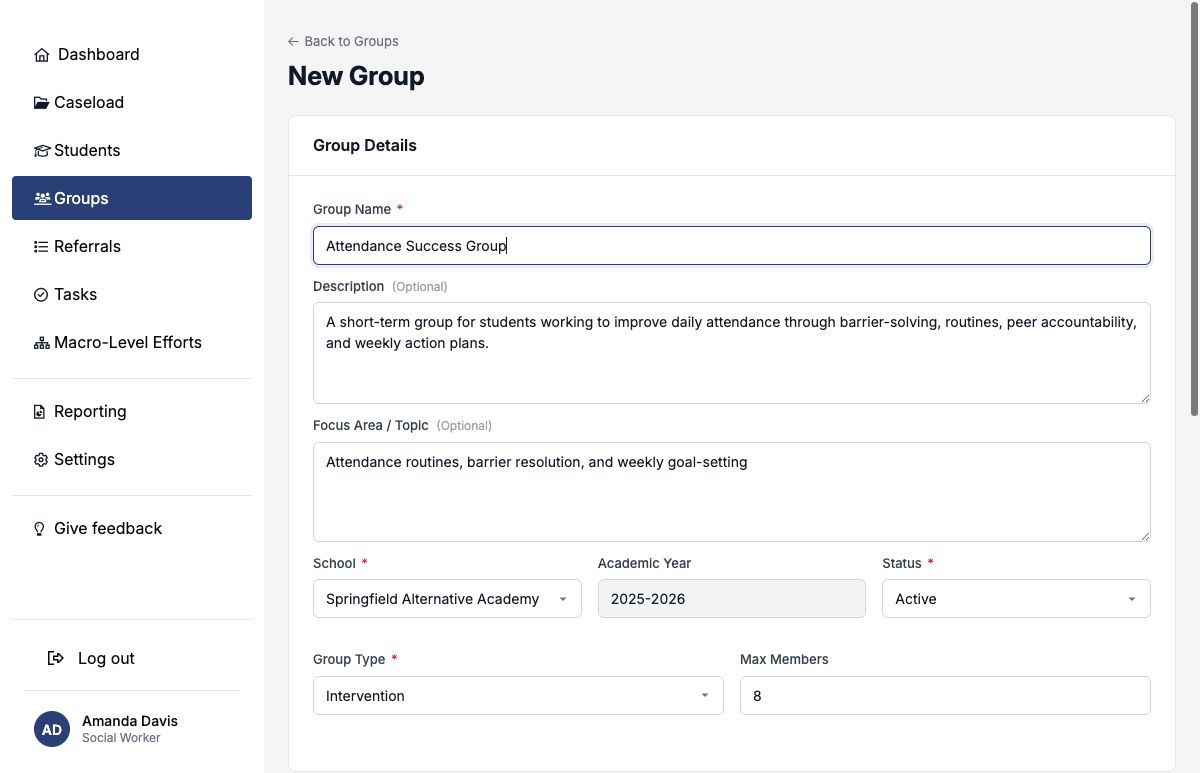Open Macro-Level Efforts in sidebar
1200x773 pixels.
(x=132, y=342)
